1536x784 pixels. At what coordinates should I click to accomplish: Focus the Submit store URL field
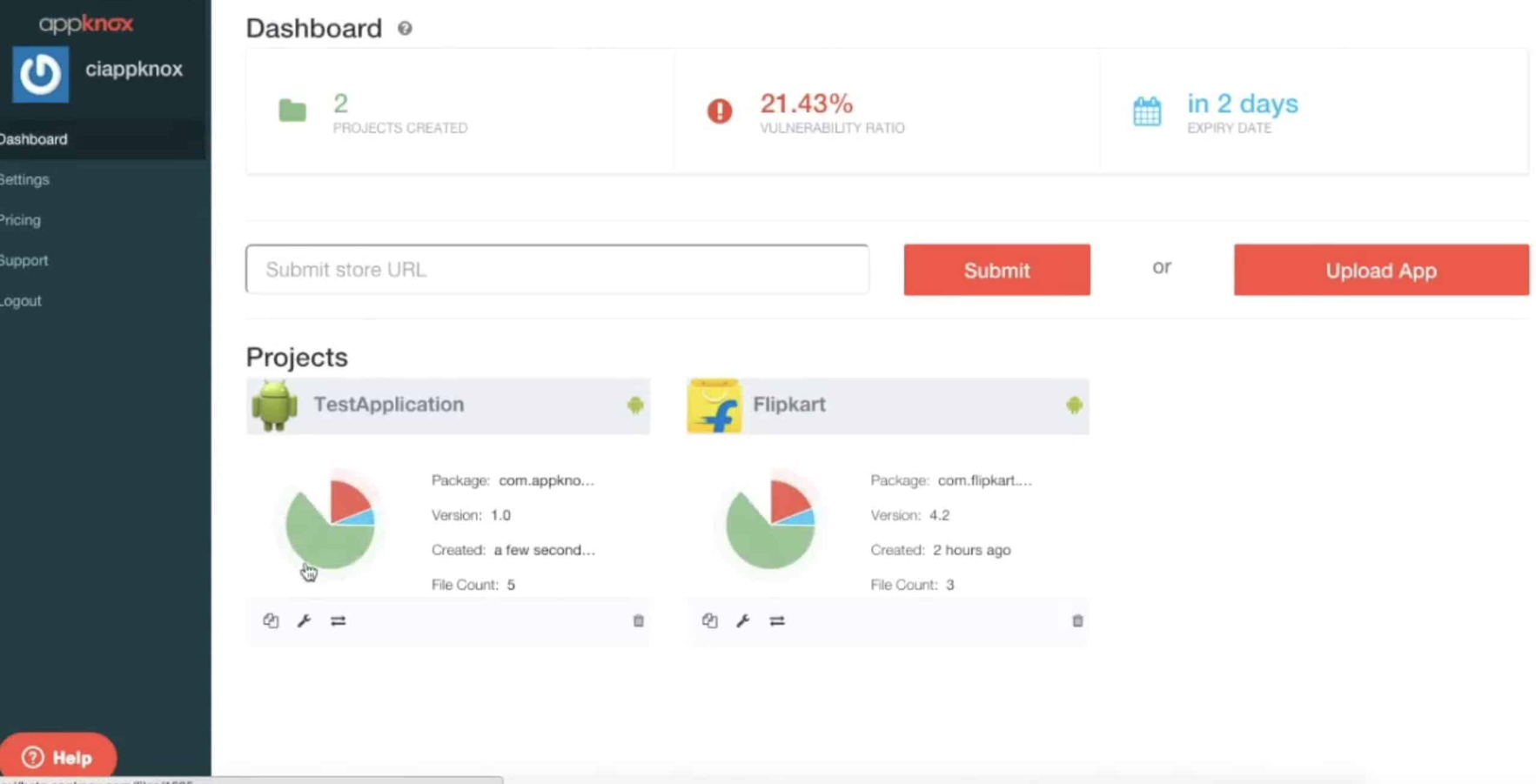coord(557,270)
